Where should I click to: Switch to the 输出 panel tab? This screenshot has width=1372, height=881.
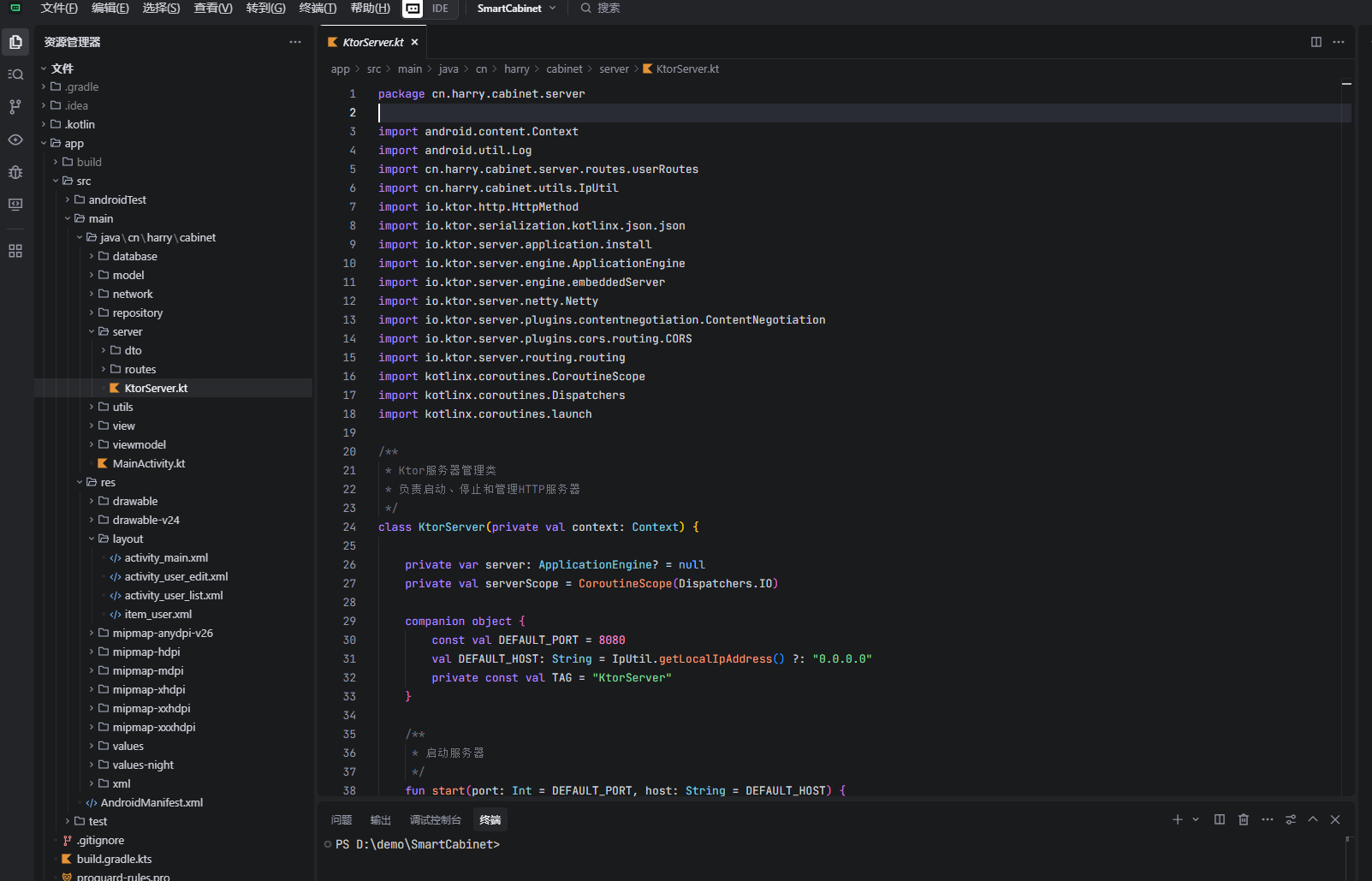click(x=381, y=819)
